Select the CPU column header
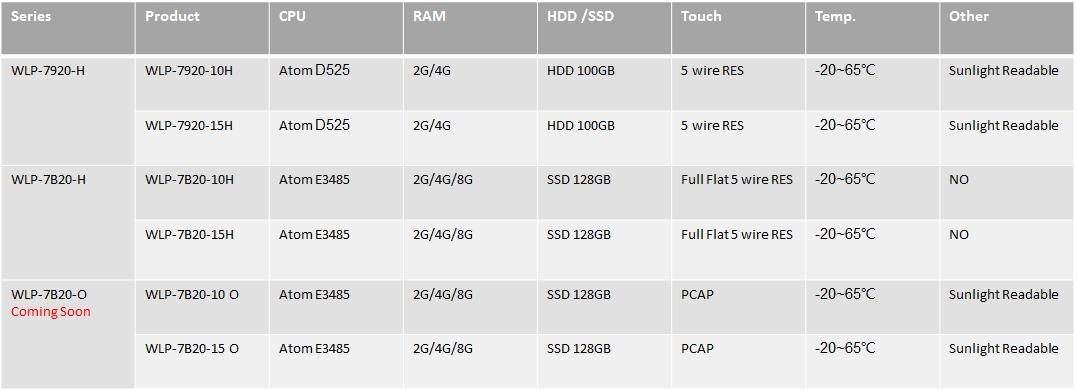 point(336,28)
